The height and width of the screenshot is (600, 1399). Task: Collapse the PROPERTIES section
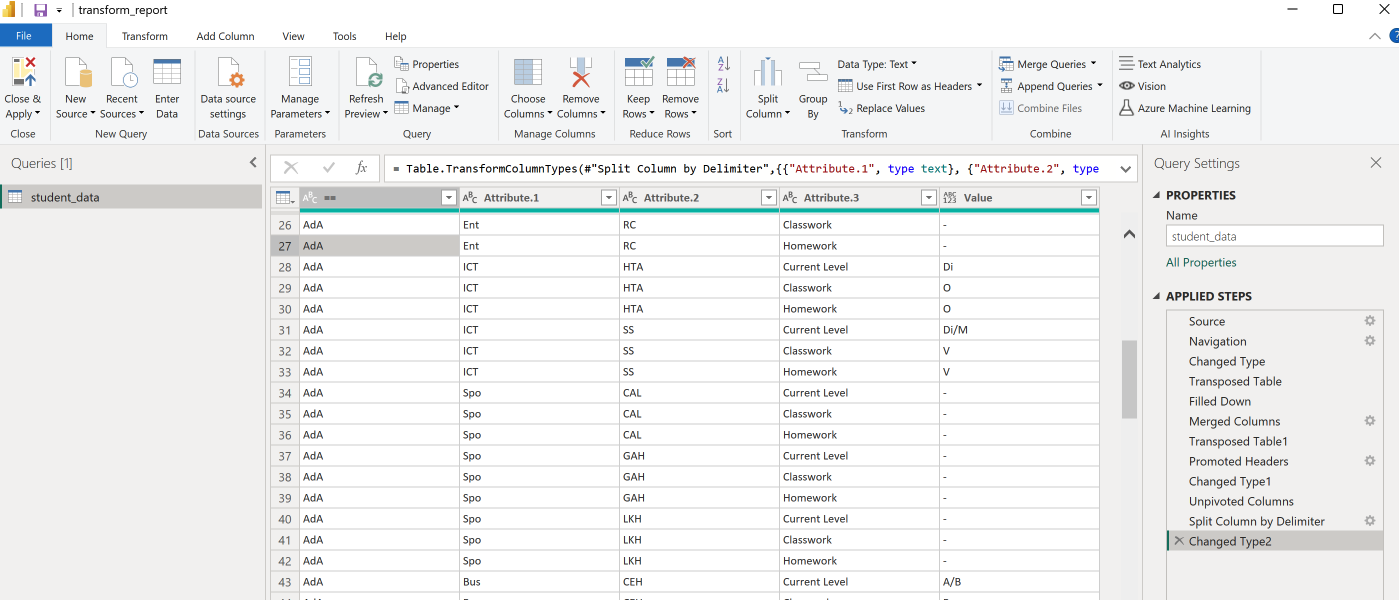(1158, 196)
